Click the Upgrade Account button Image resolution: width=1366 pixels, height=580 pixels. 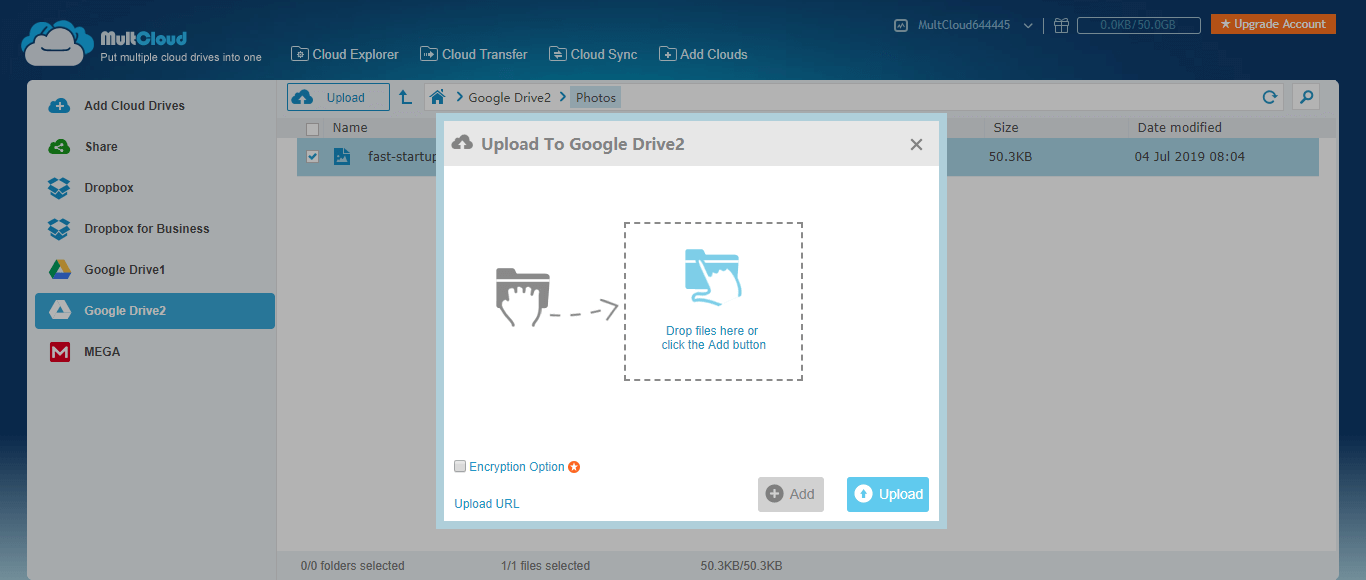[1273, 24]
